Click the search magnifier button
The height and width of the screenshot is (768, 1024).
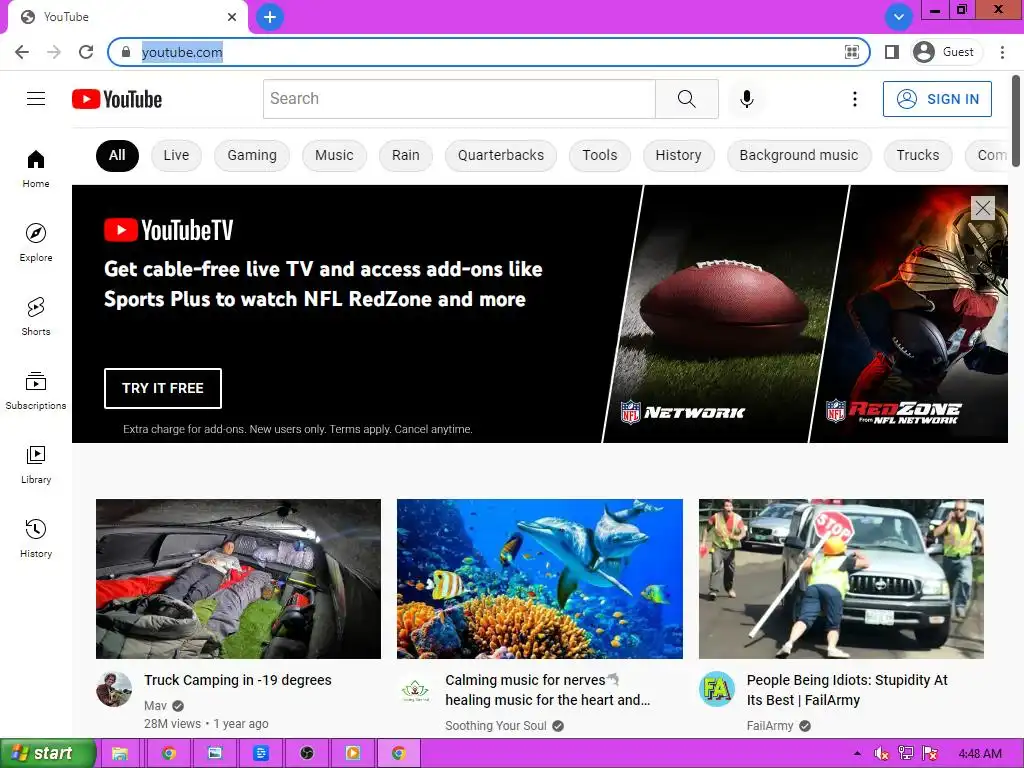point(686,99)
